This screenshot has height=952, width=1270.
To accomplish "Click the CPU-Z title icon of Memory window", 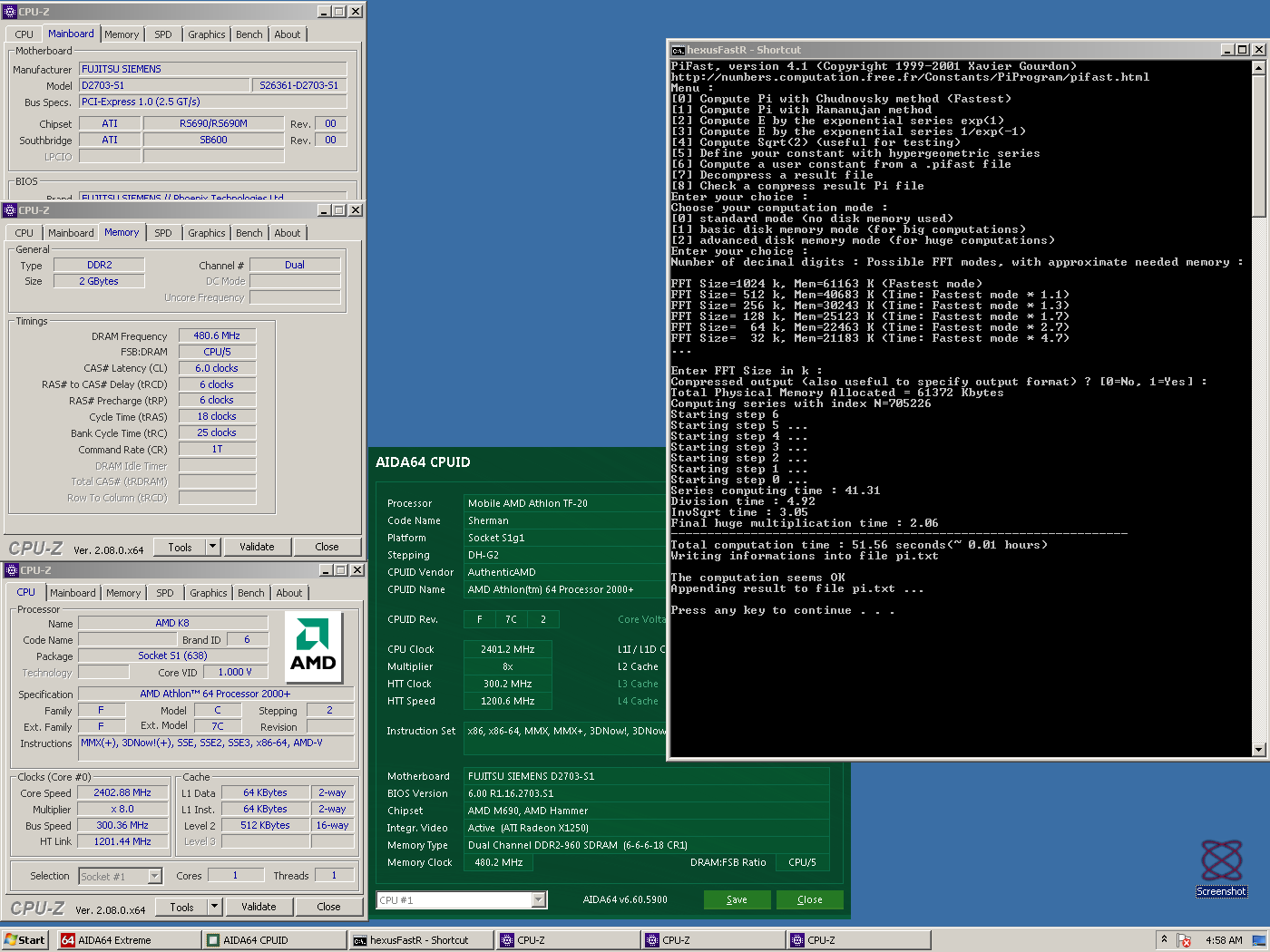I will 10,210.
